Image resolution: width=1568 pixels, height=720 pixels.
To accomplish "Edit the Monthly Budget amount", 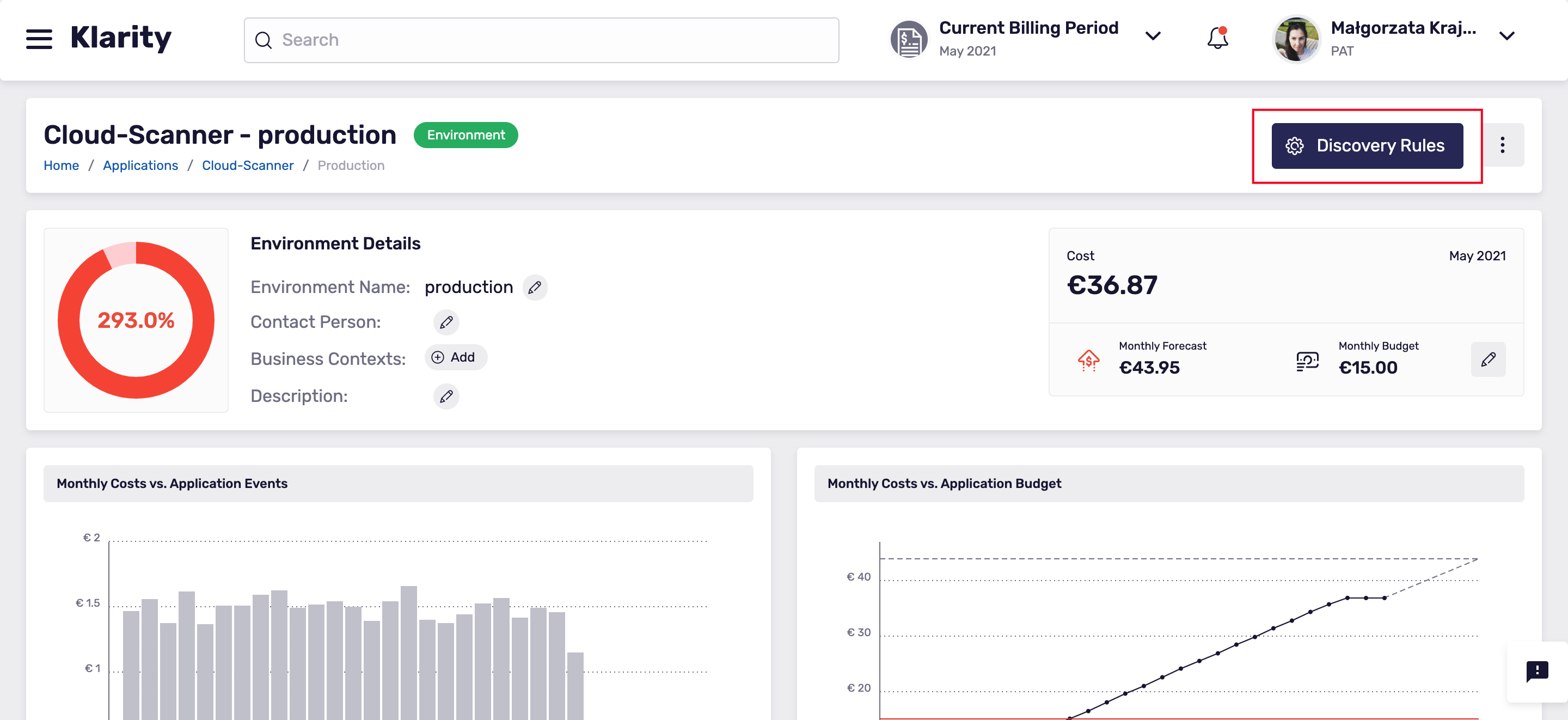I will [x=1487, y=359].
